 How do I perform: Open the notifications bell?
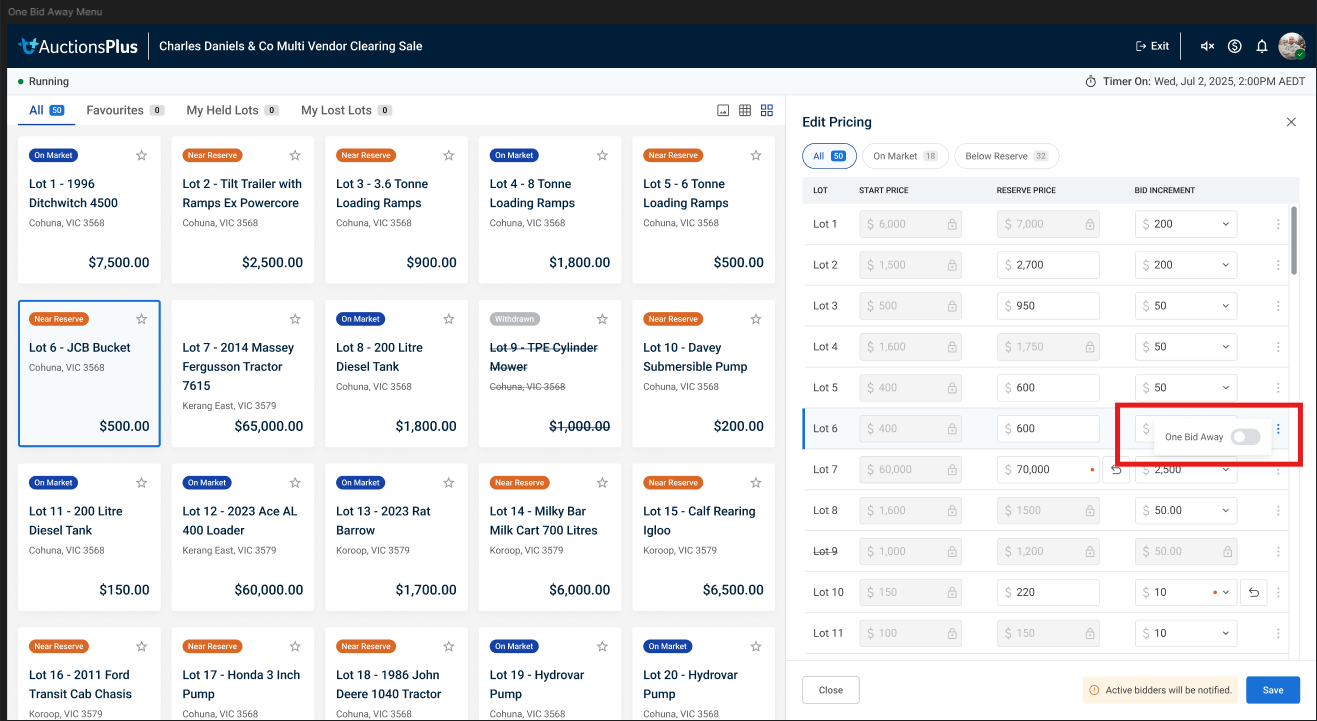tap(1262, 46)
